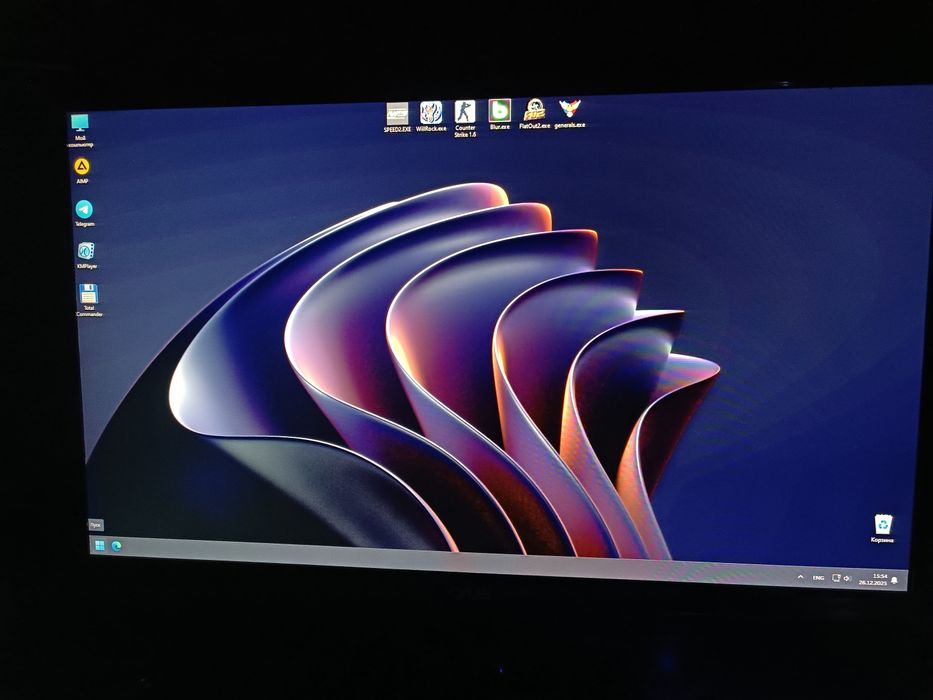Select the KMPlayer desktop icon
The height and width of the screenshot is (700, 933).
pos(86,255)
